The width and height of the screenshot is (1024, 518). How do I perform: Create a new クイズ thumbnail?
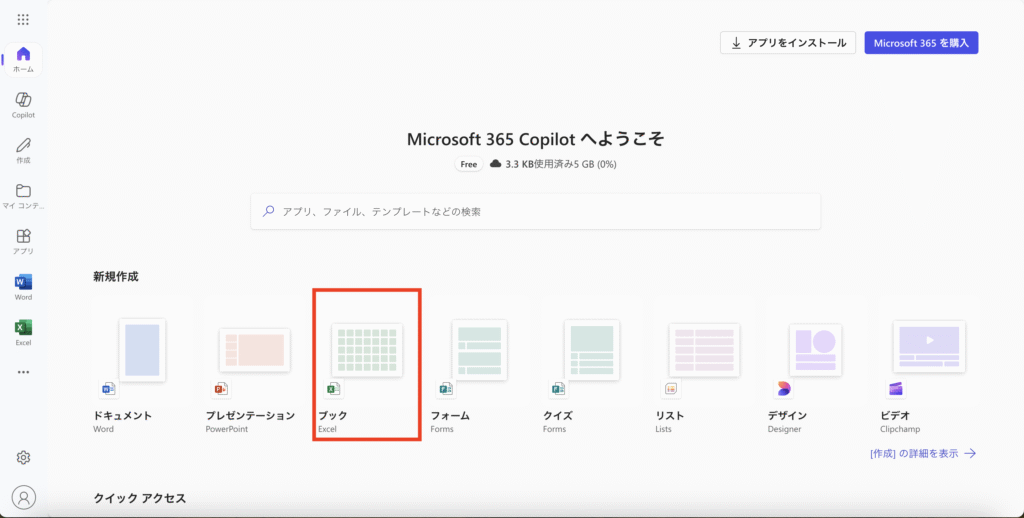592,350
